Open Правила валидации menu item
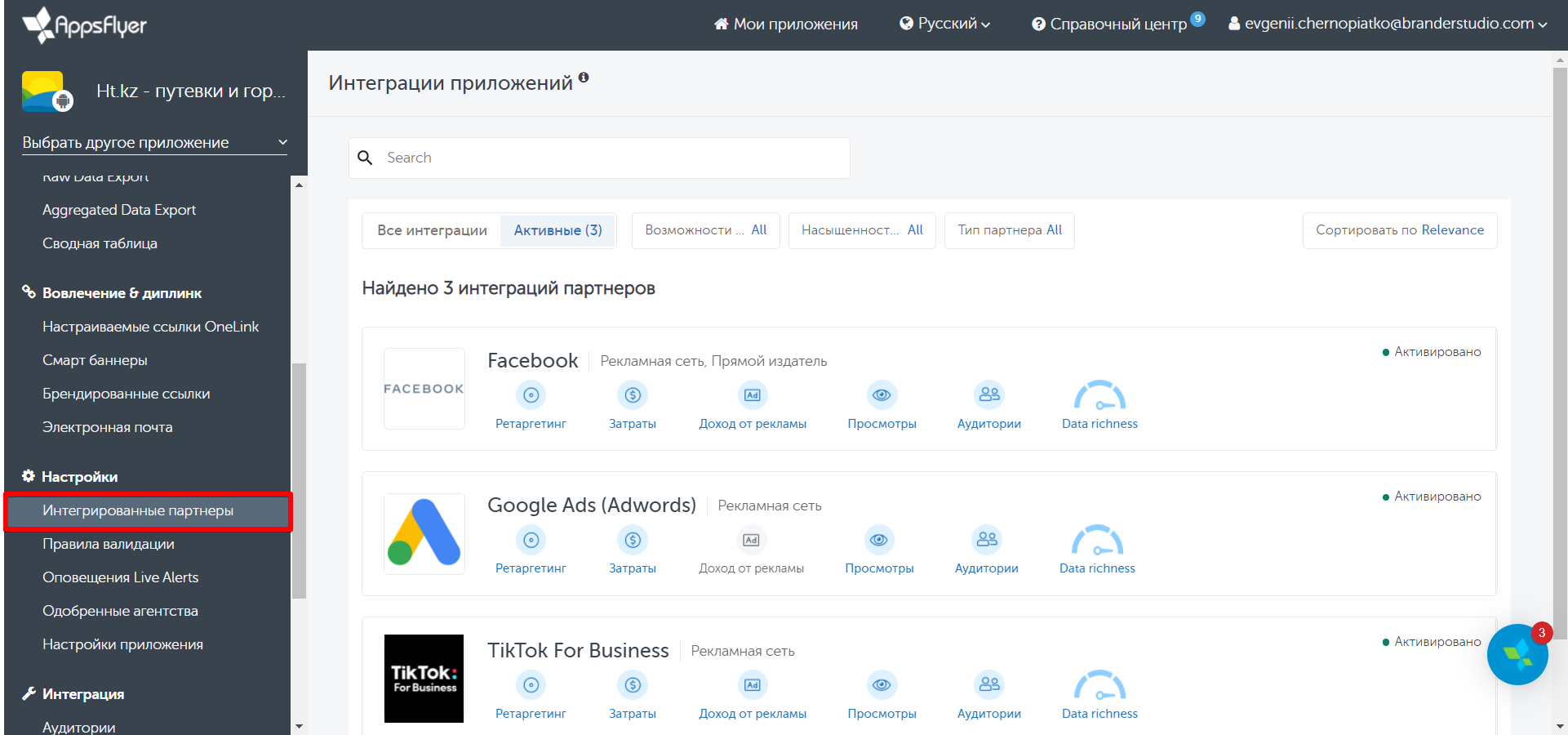Viewport: 1568px width, 735px height. pos(109,544)
